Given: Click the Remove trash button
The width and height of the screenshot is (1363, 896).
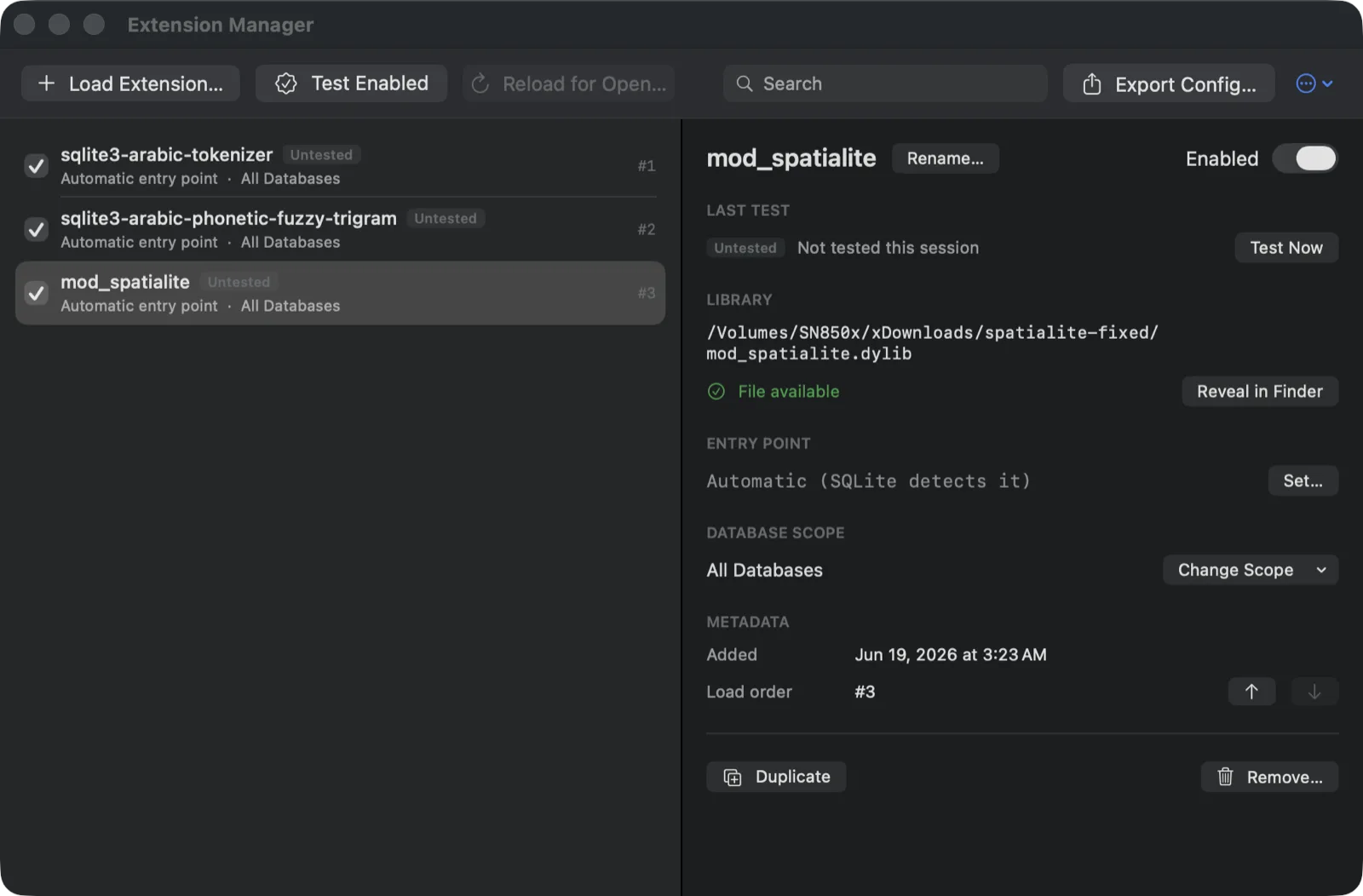Looking at the screenshot, I should tap(1269, 777).
